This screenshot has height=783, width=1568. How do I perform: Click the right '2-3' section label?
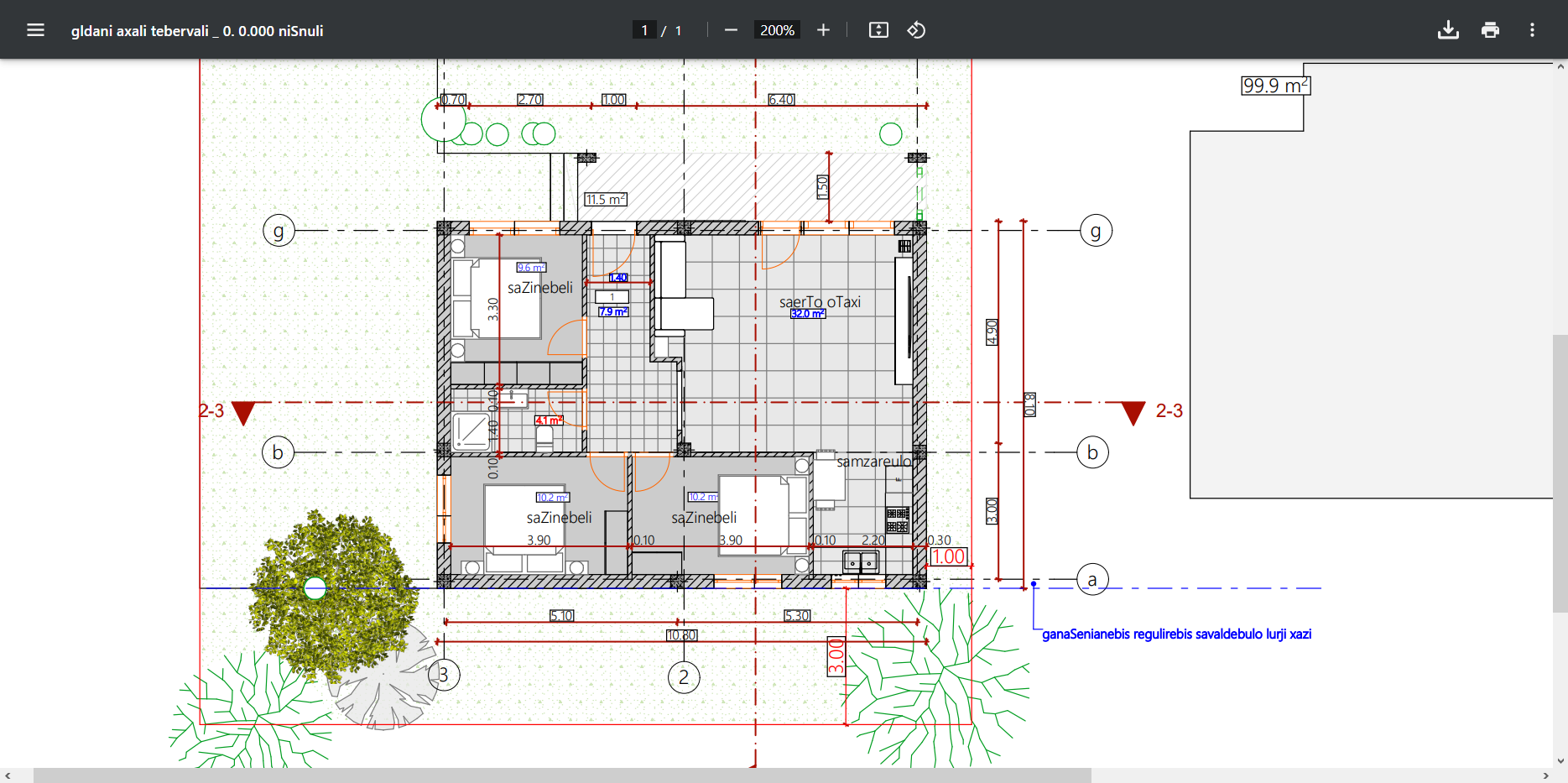click(1169, 411)
